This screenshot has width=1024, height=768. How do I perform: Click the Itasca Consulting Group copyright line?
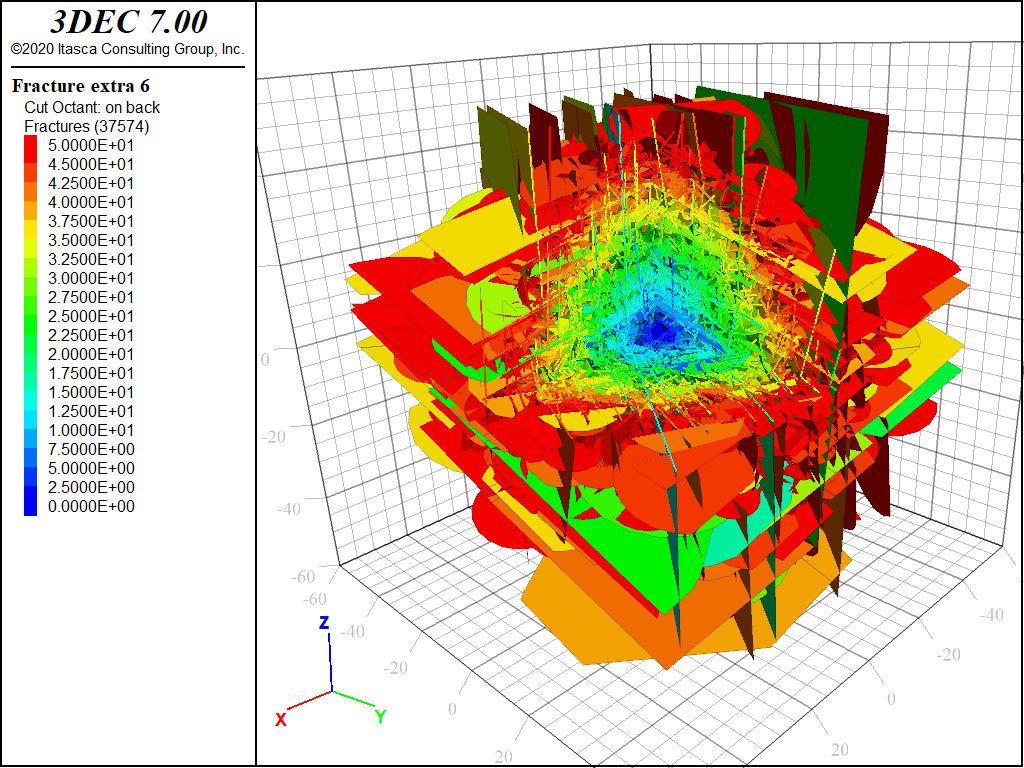point(127,49)
